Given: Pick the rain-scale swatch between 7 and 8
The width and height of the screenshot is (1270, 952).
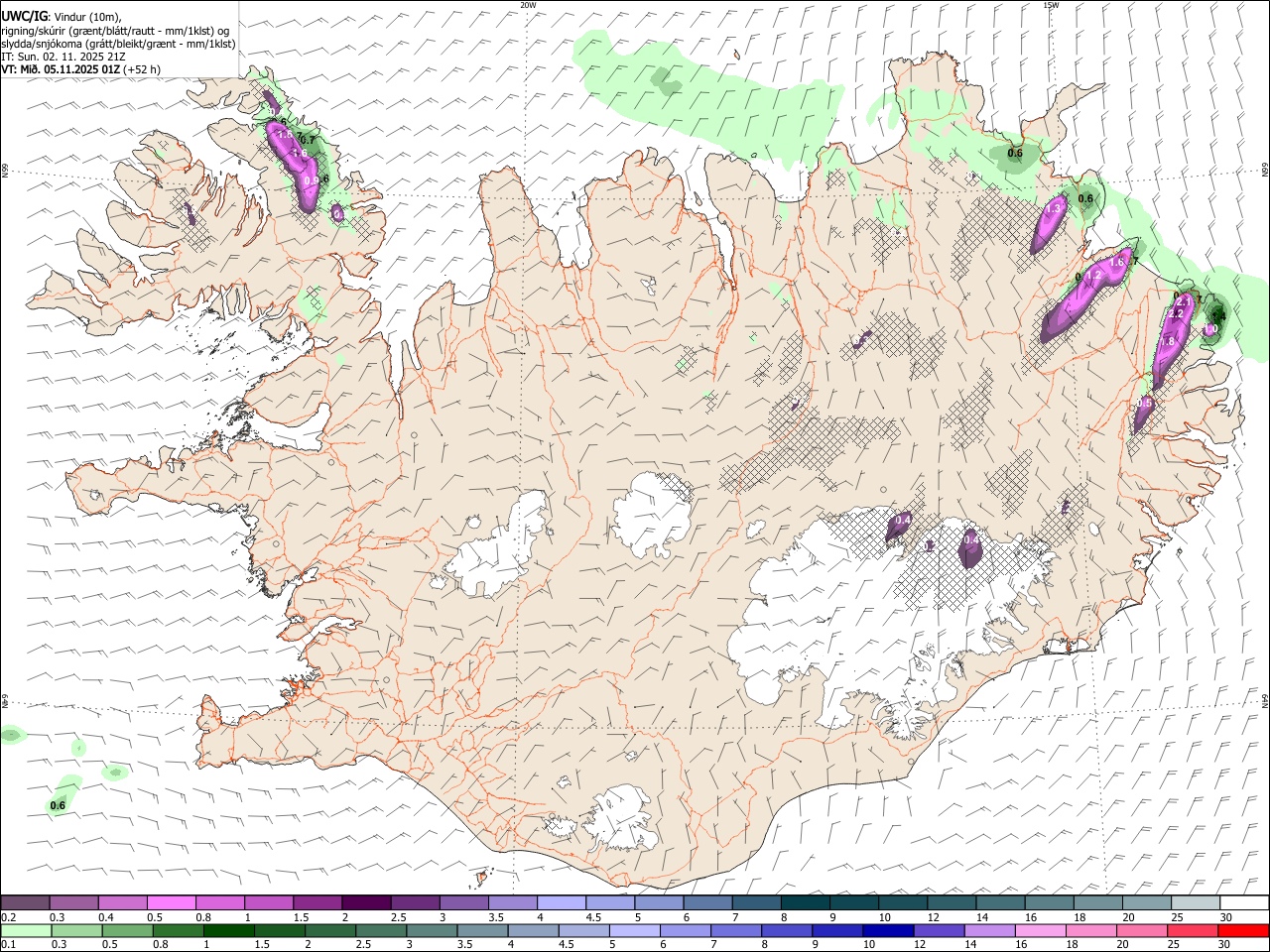Looking at the screenshot, I should coord(736,930).
